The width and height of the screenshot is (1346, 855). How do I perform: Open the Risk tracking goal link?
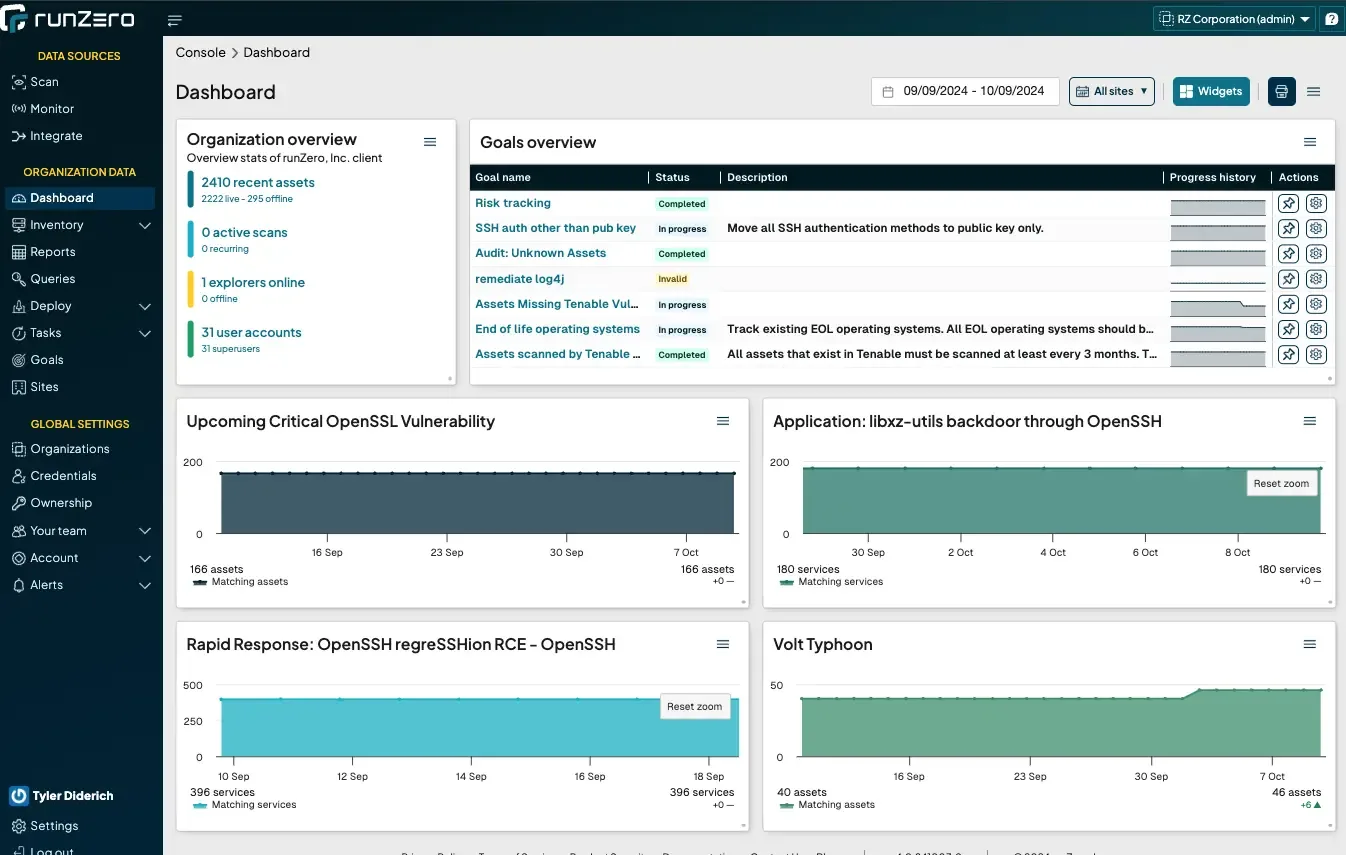pyautogui.click(x=513, y=203)
